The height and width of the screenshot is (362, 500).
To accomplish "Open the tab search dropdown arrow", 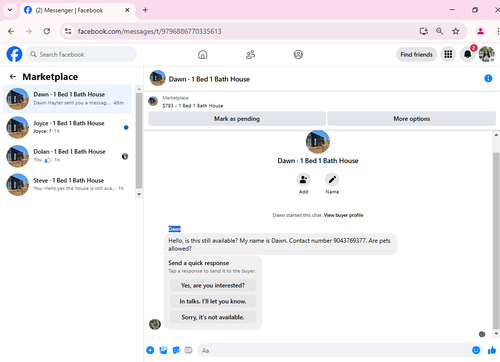I will point(10,10).
